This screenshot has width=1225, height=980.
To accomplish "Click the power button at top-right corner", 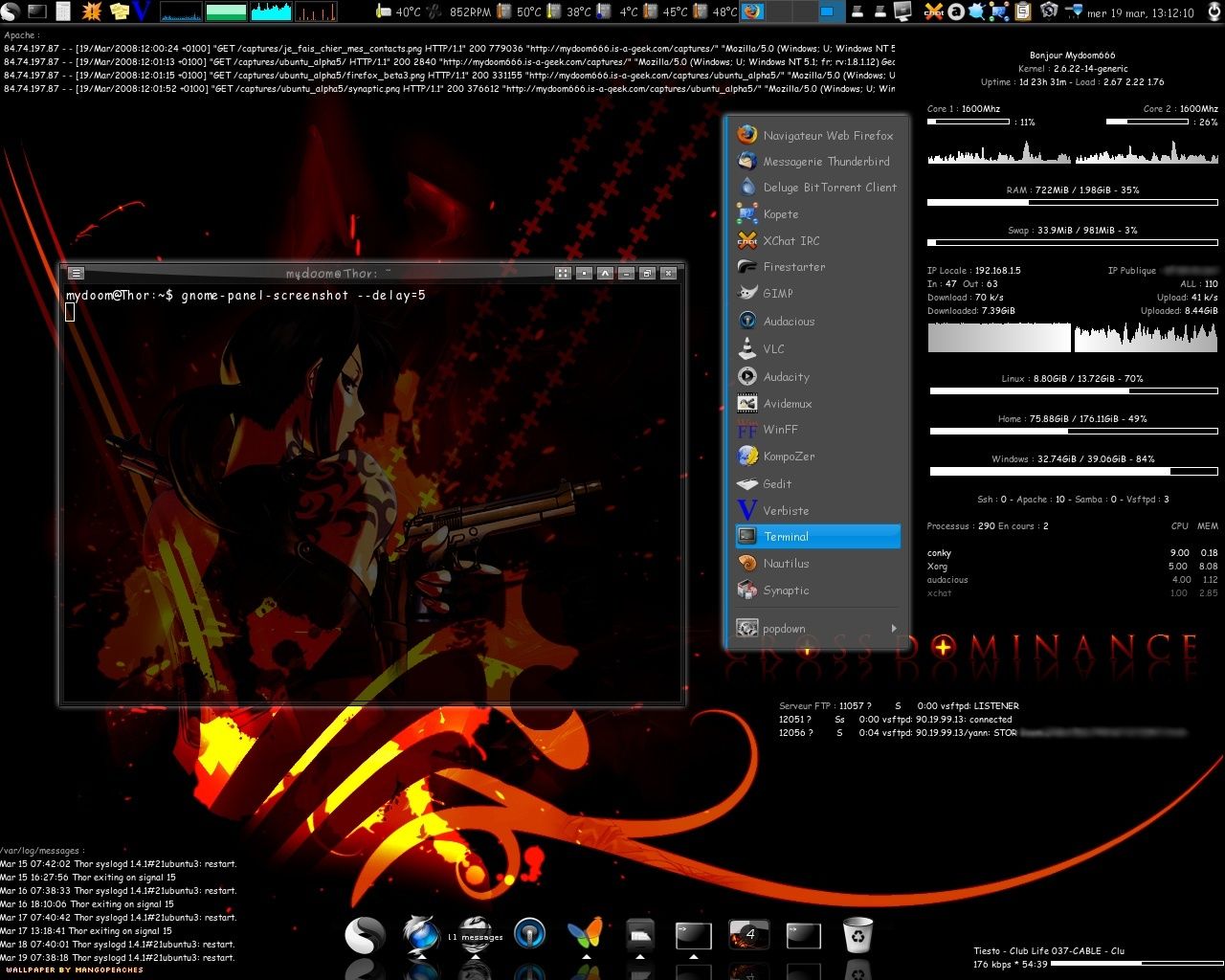I will click(1214, 11).
